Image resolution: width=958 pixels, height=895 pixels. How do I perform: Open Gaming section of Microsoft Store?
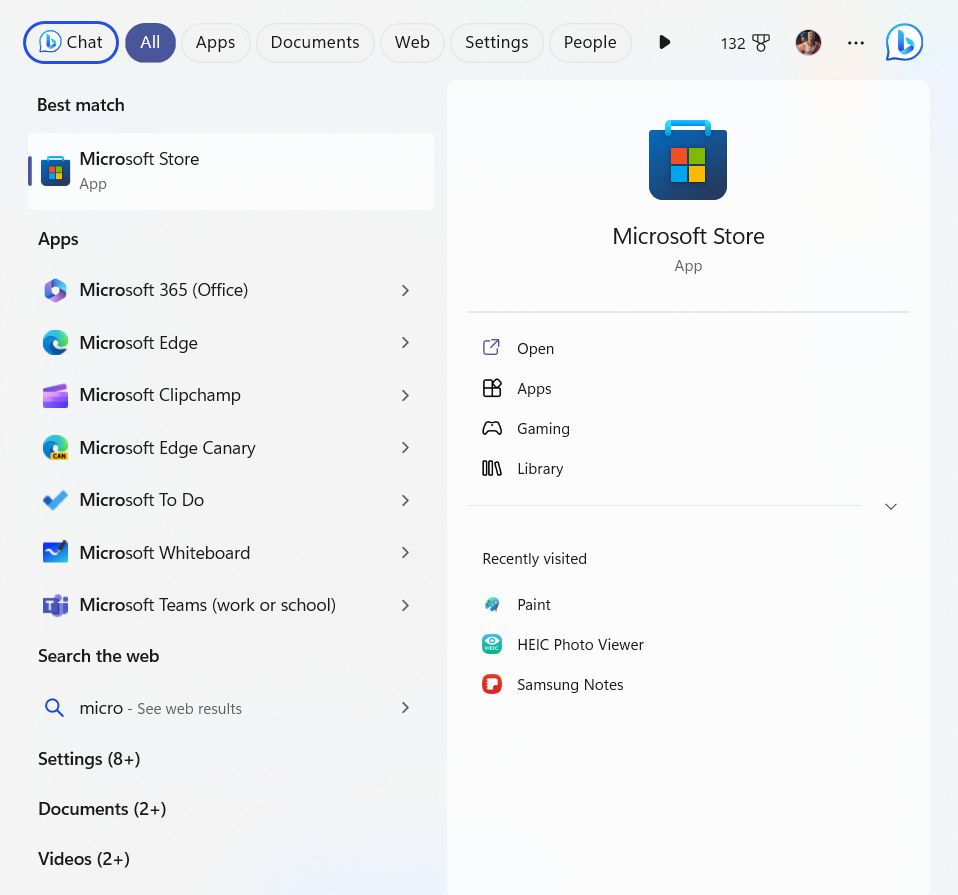pyautogui.click(x=543, y=429)
